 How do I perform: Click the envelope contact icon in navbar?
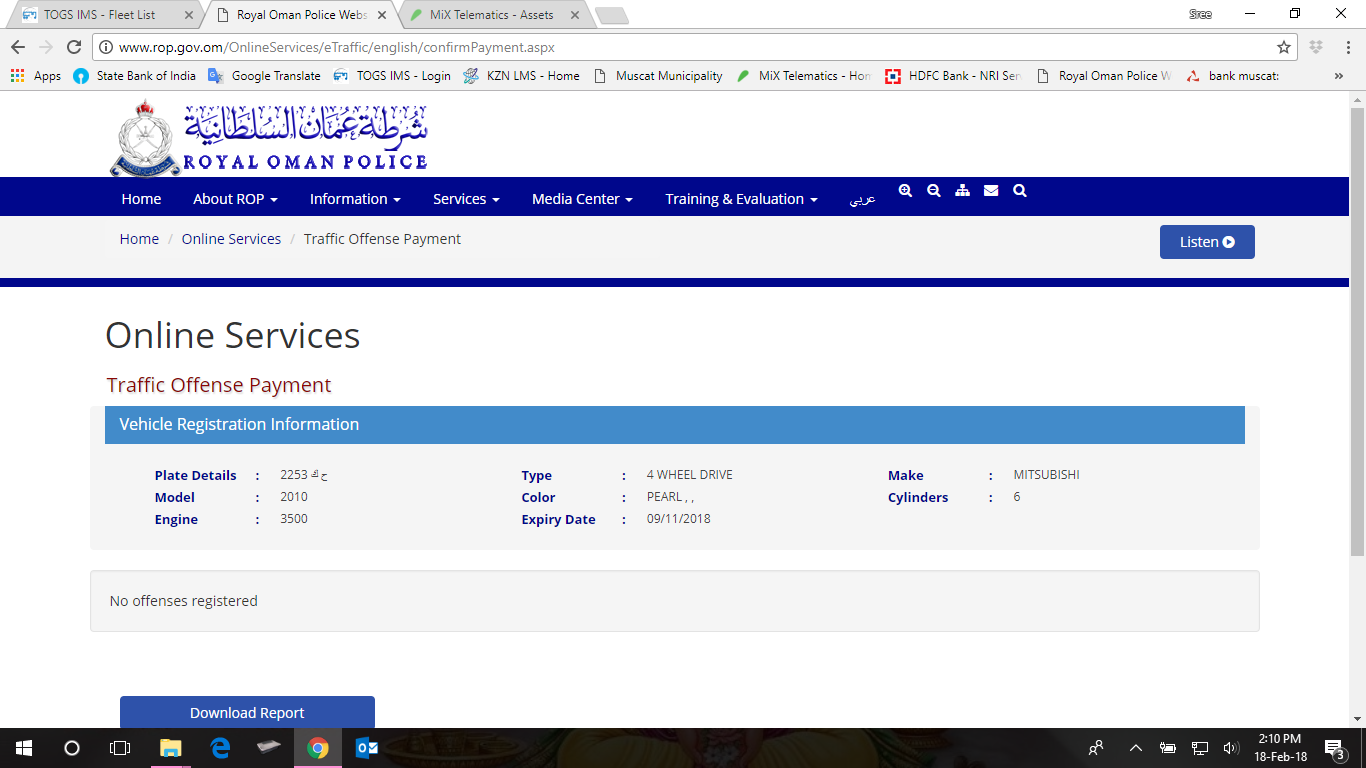click(x=991, y=191)
